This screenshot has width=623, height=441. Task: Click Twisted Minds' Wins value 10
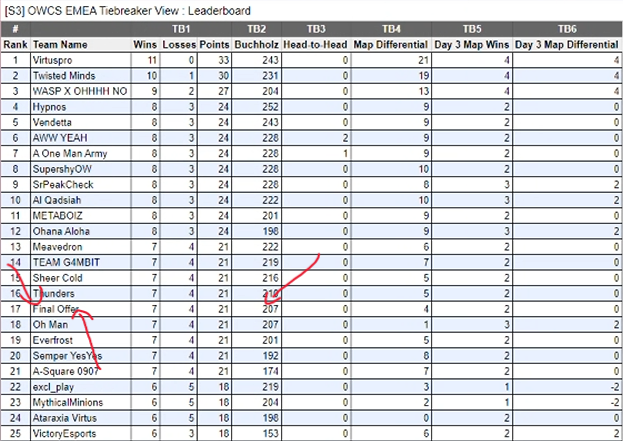coord(152,76)
